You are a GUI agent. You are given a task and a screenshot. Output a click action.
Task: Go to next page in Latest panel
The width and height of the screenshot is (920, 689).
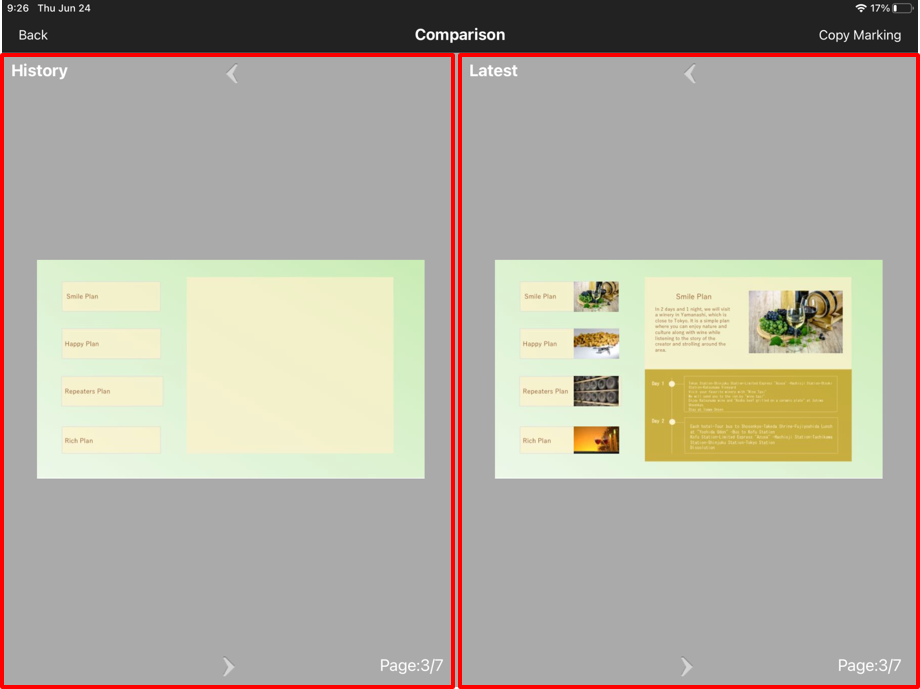(x=686, y=666)
